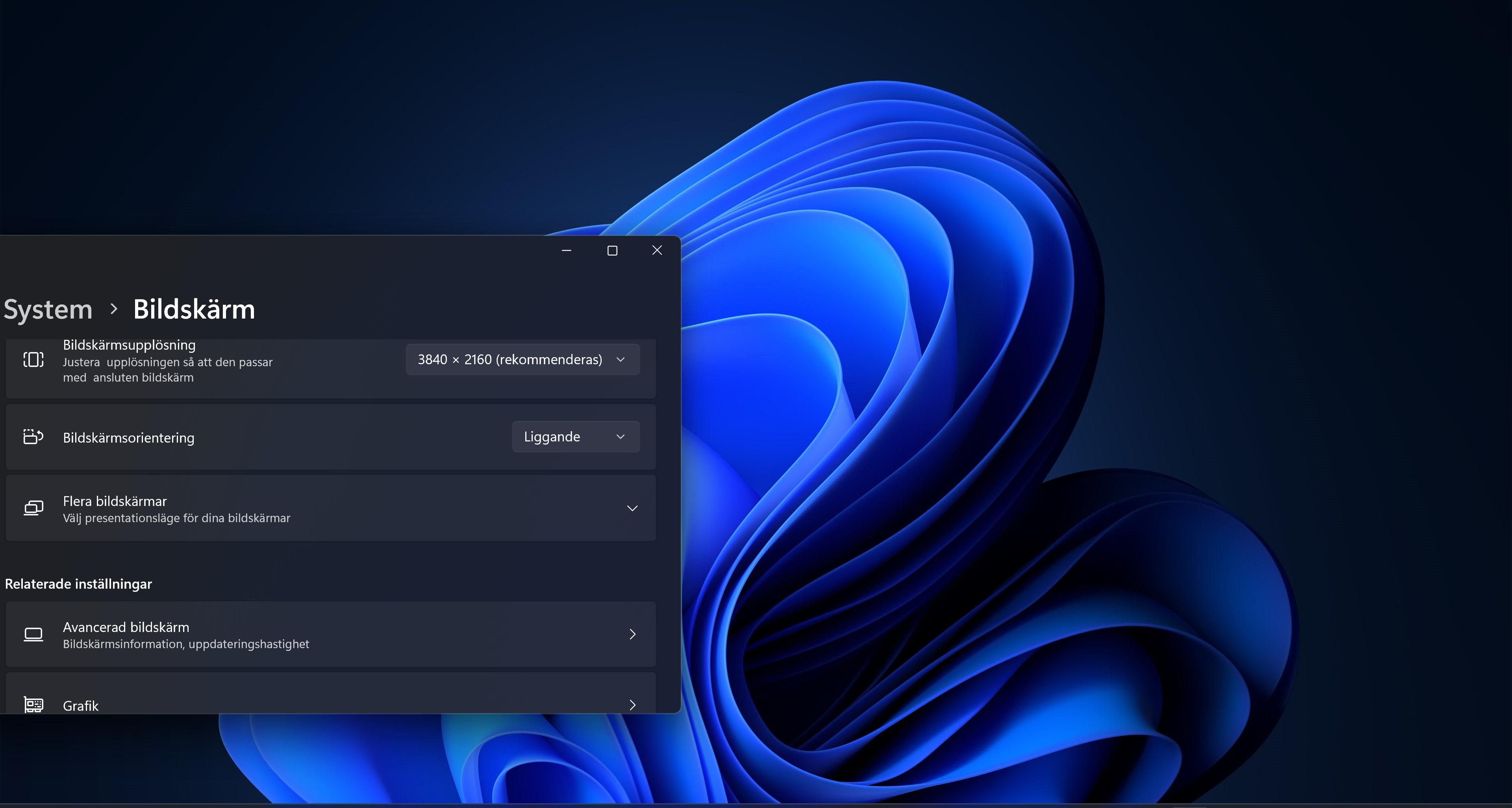Open the Liggande orientation dropdown
Screen dimensions: 1512x808
575,437
